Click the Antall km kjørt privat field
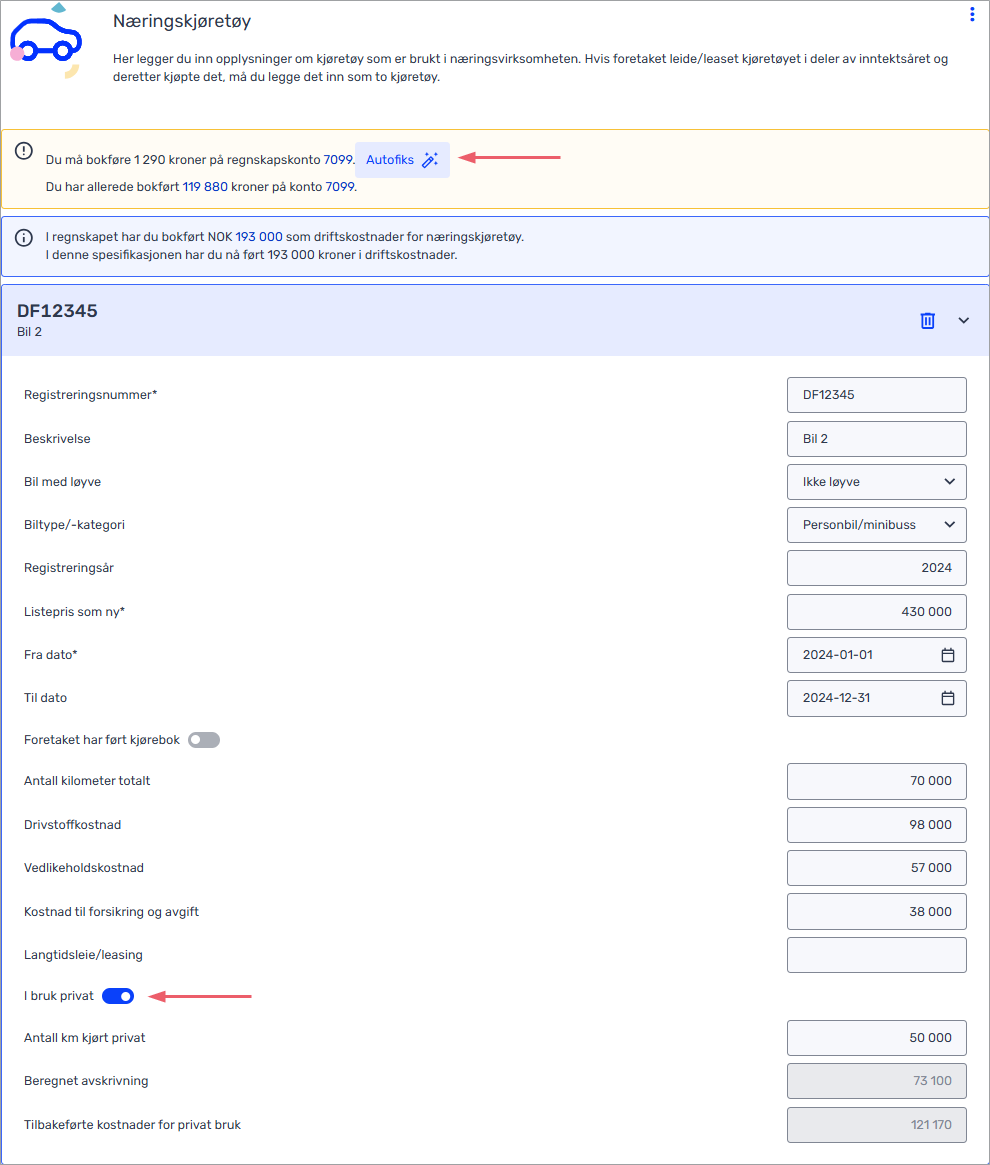The height and width of the screenshot is (1165, 990). 876,1038
